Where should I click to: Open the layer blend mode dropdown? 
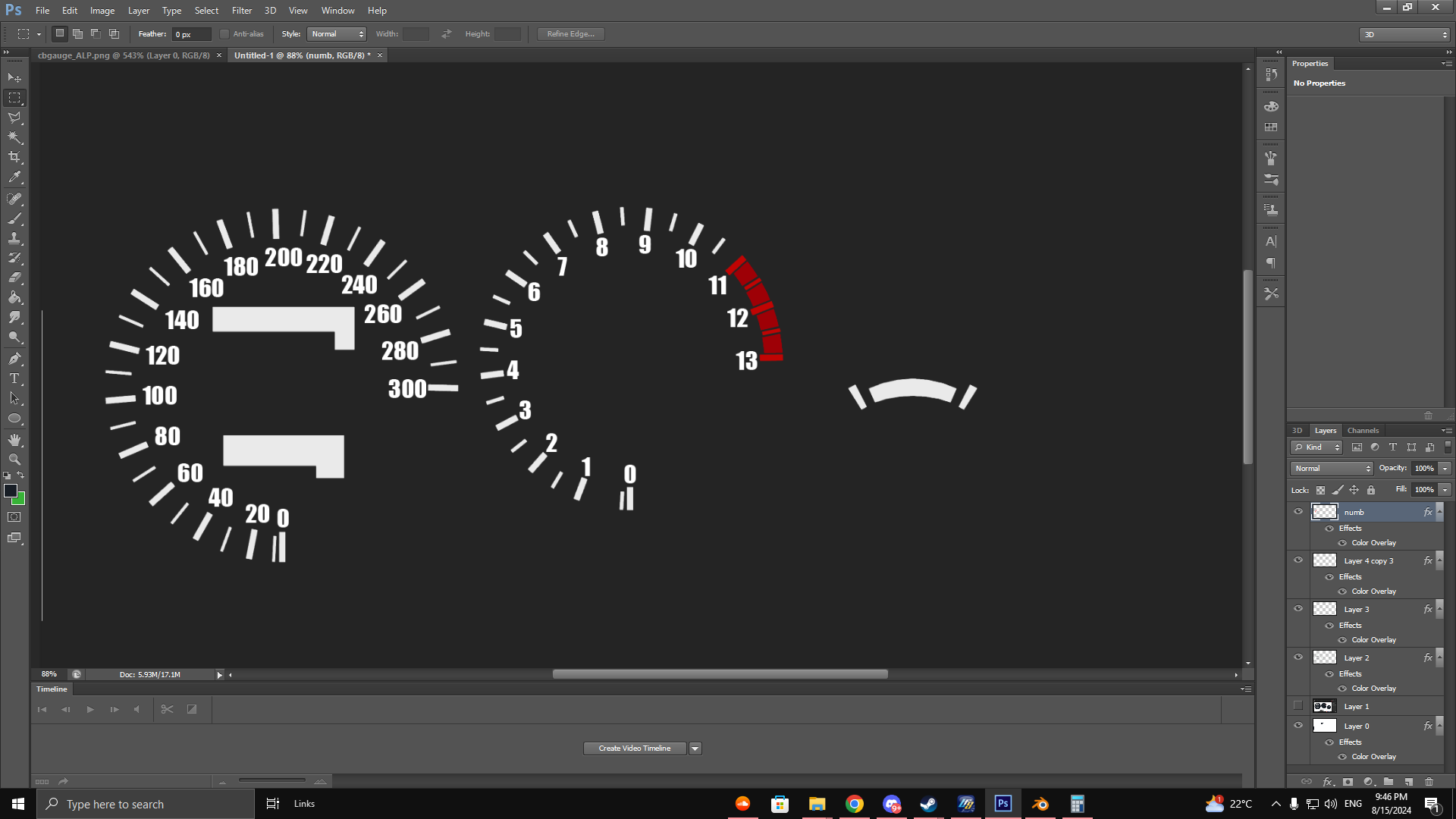[1332, 469]
